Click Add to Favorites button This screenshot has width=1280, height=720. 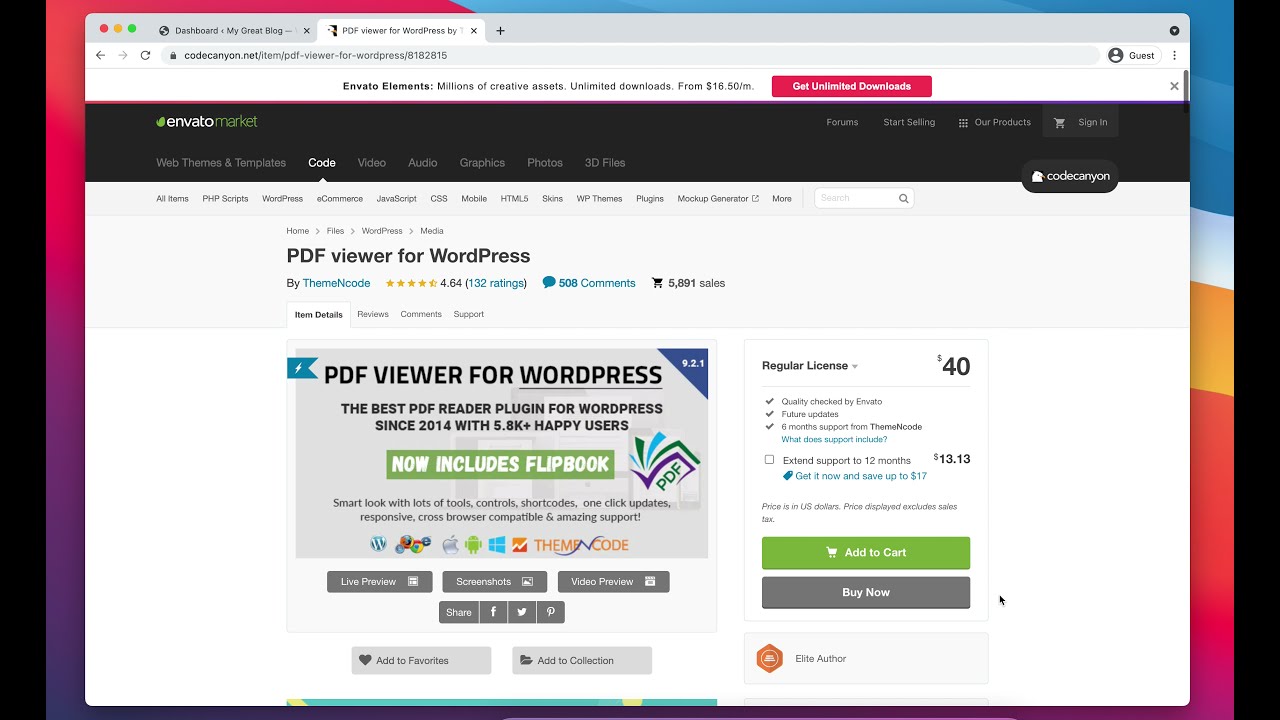pos(421,660)
